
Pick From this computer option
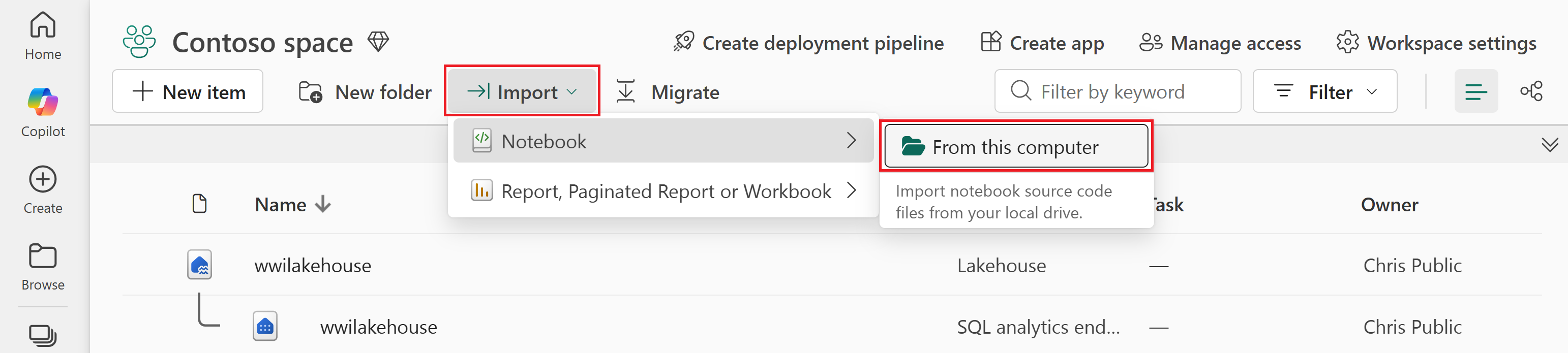coord(1015,146)
